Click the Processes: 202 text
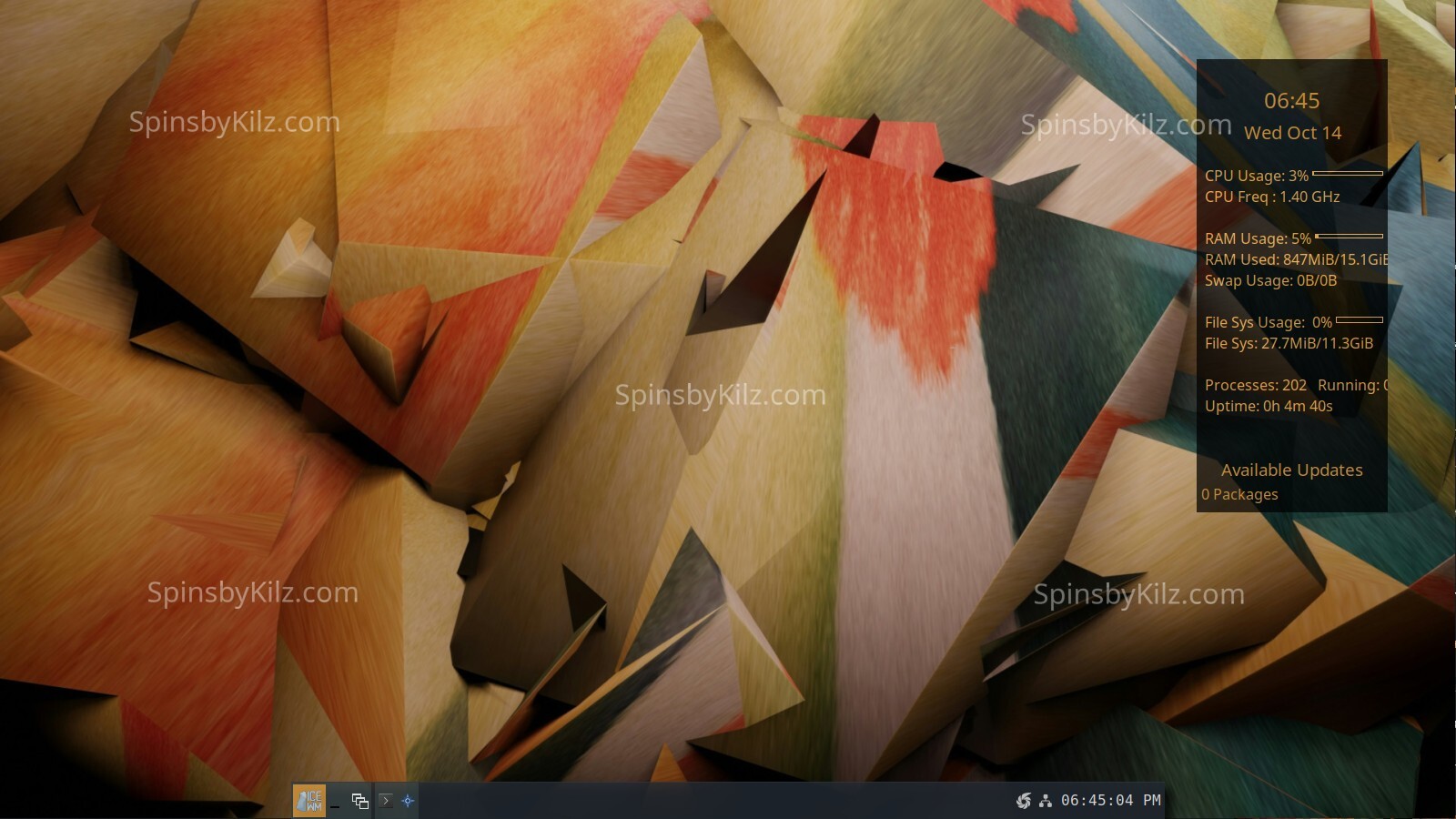 click(1255, 385)
